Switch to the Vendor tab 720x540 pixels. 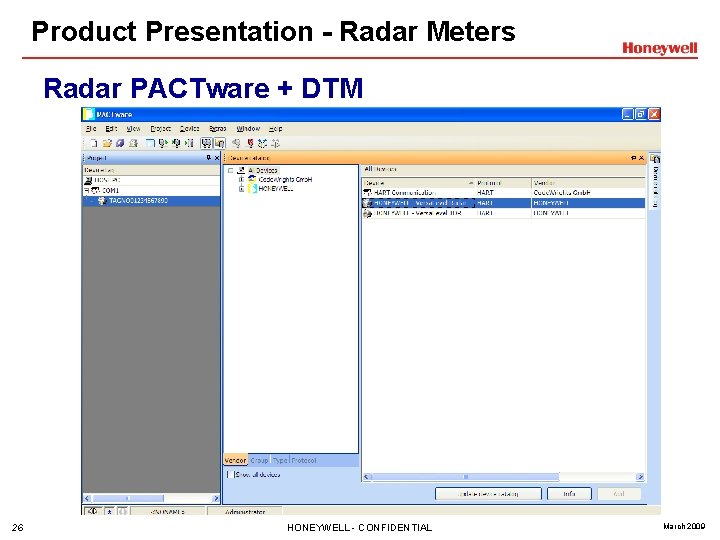pyautogui.click(x=236, y=460)
